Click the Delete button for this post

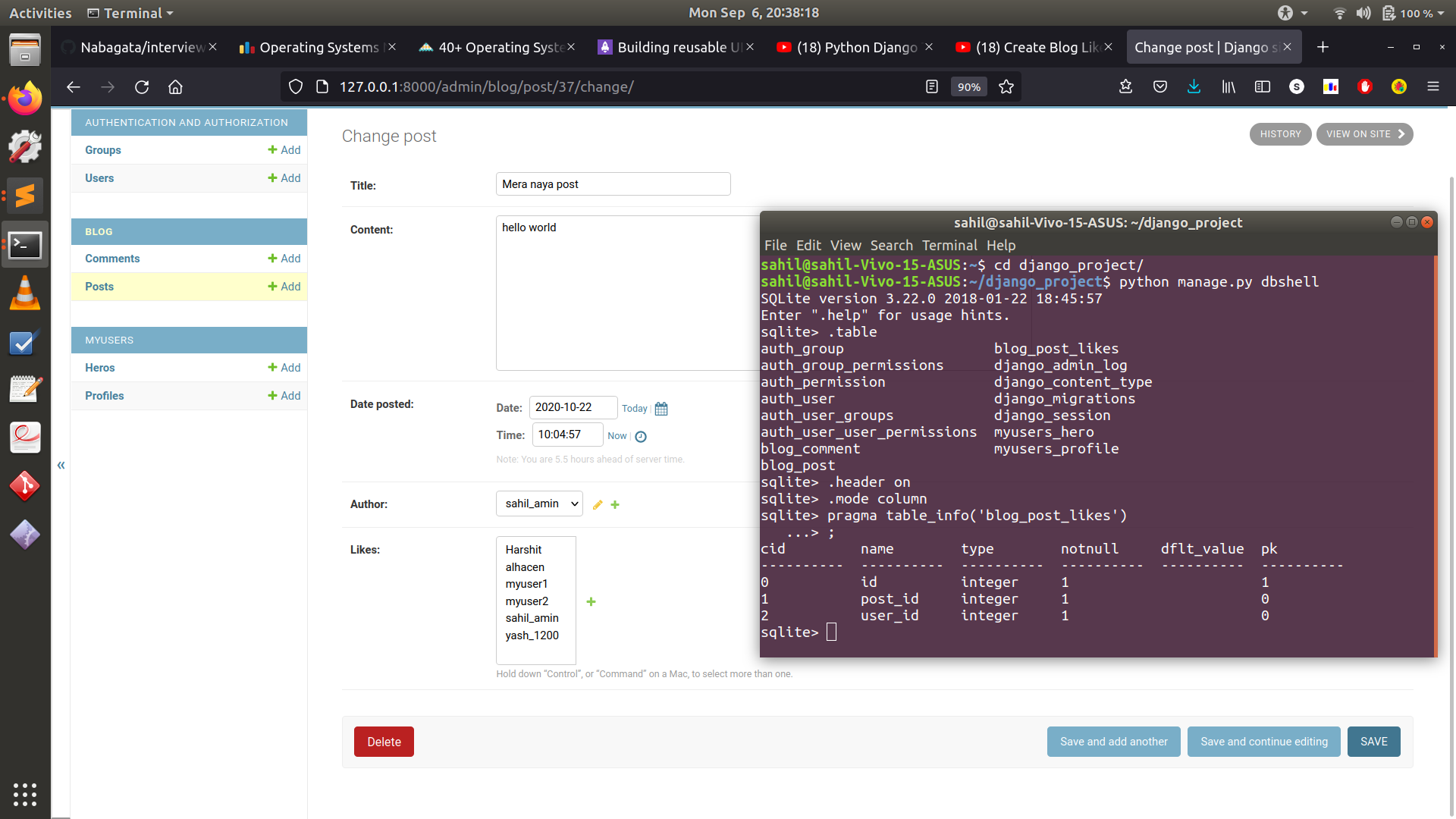pyautogui.click(x=384, y=741)
